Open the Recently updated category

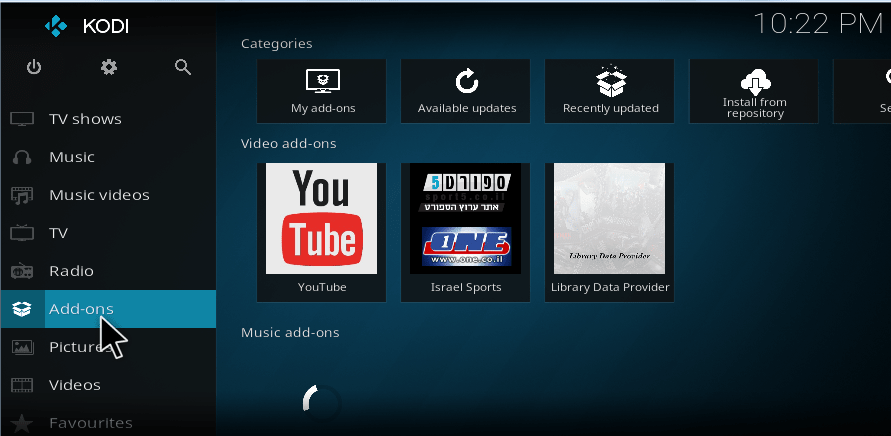610,91
